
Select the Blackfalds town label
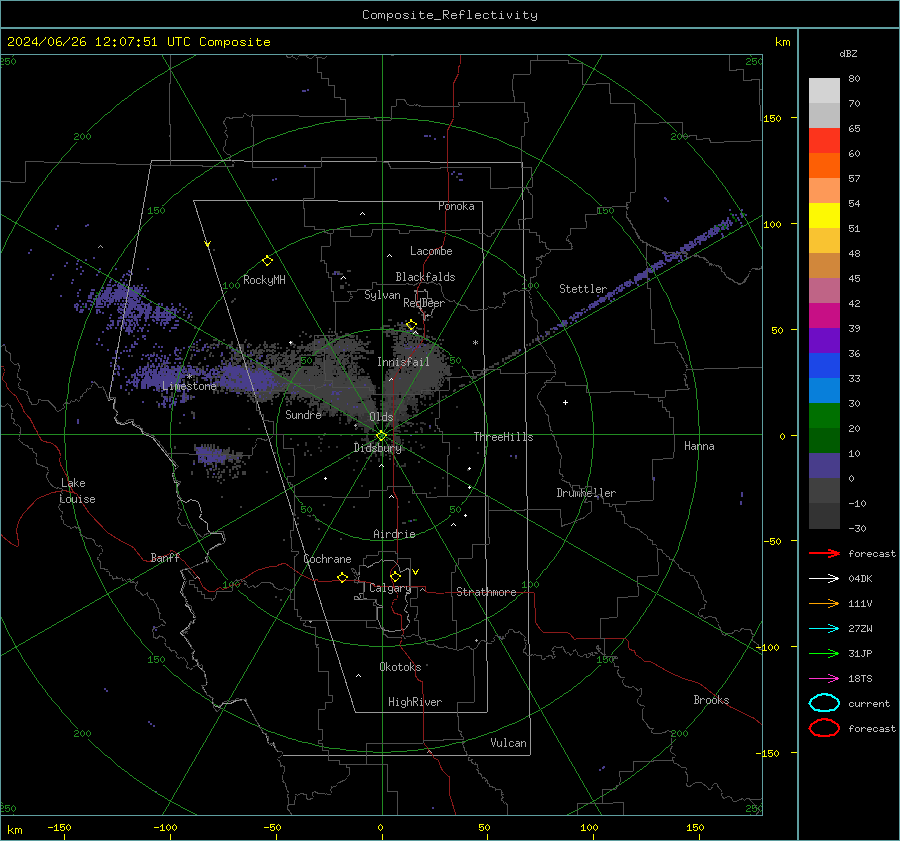425,277
